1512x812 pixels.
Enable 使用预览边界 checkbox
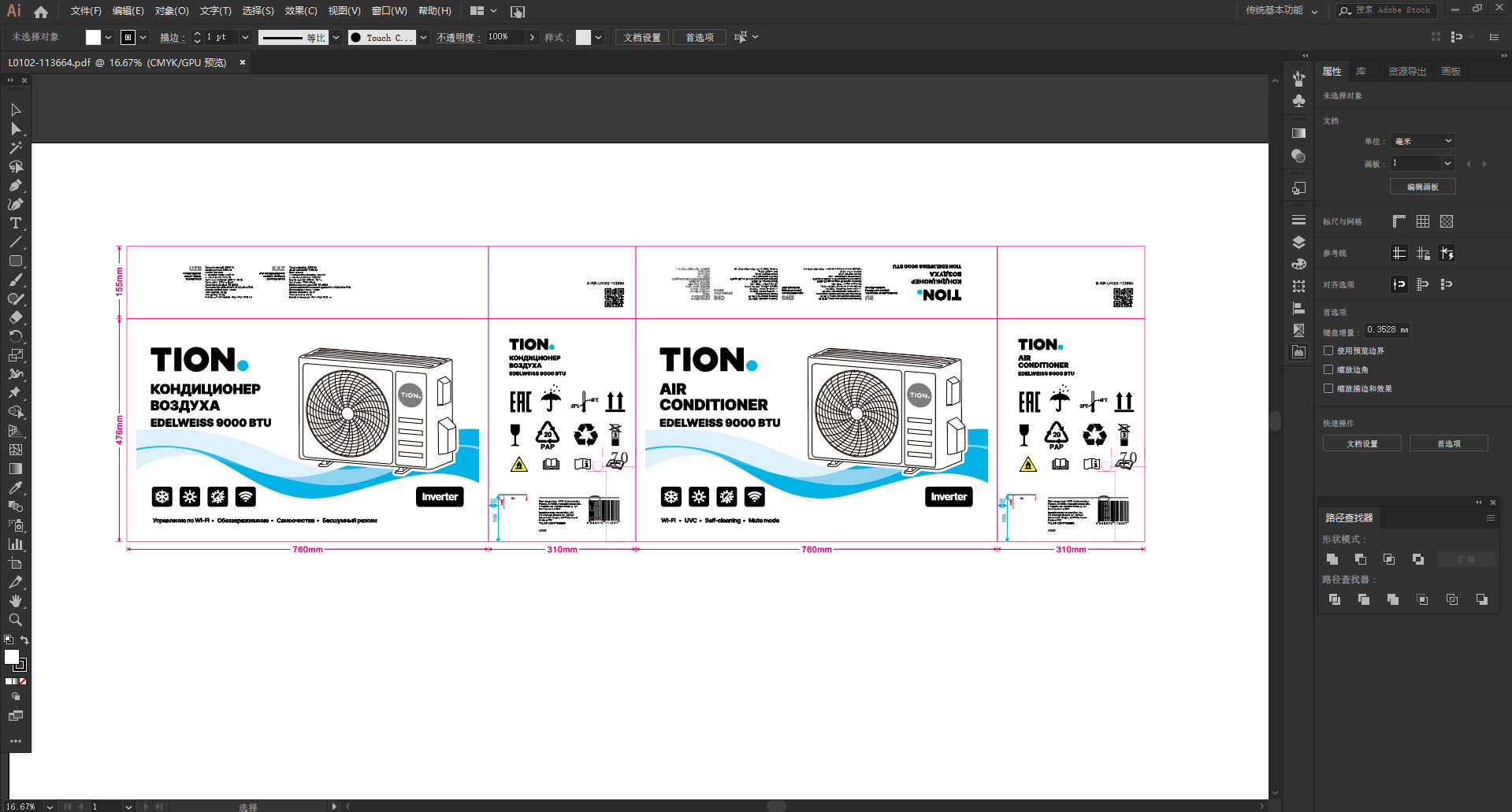pyautogui.click(x=1328, y=350)
